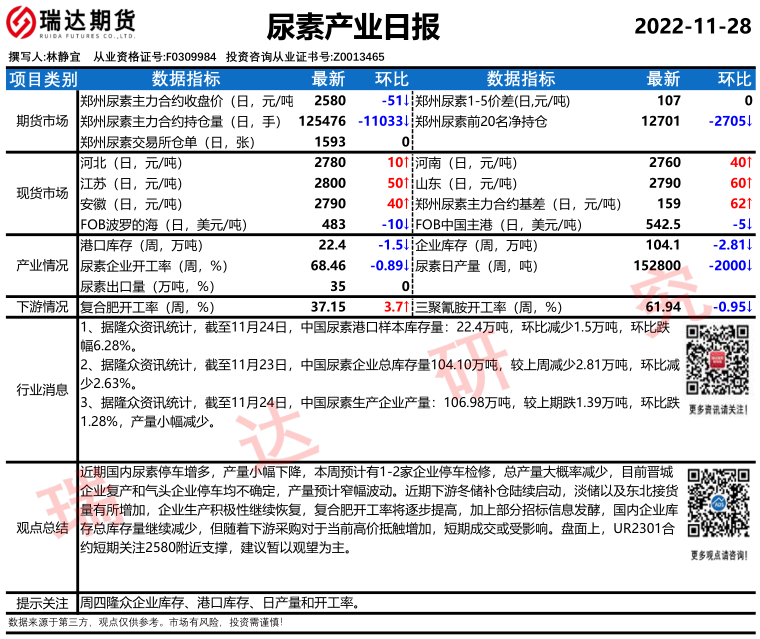The height and width of the screenshot is (639, 760).
Task: Select the 期货市场 category cell
Action: pos(41,121)
